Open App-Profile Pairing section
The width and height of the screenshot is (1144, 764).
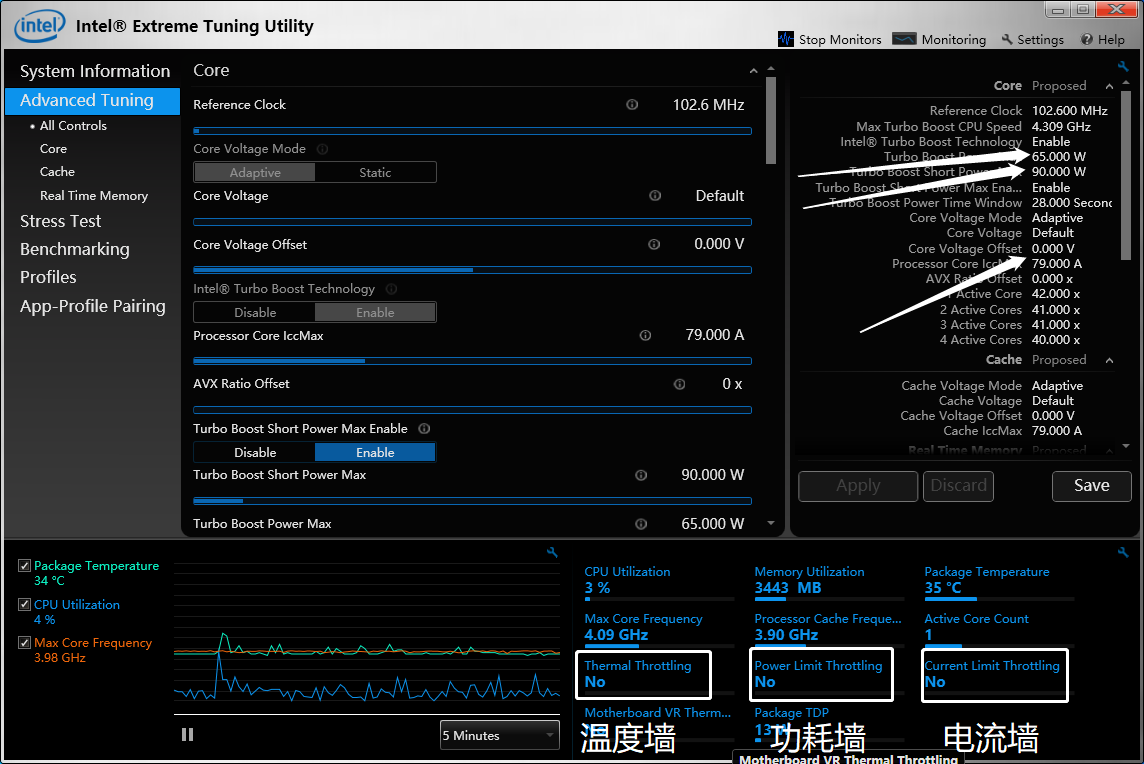pyautogui.click(x=93, y=306)
